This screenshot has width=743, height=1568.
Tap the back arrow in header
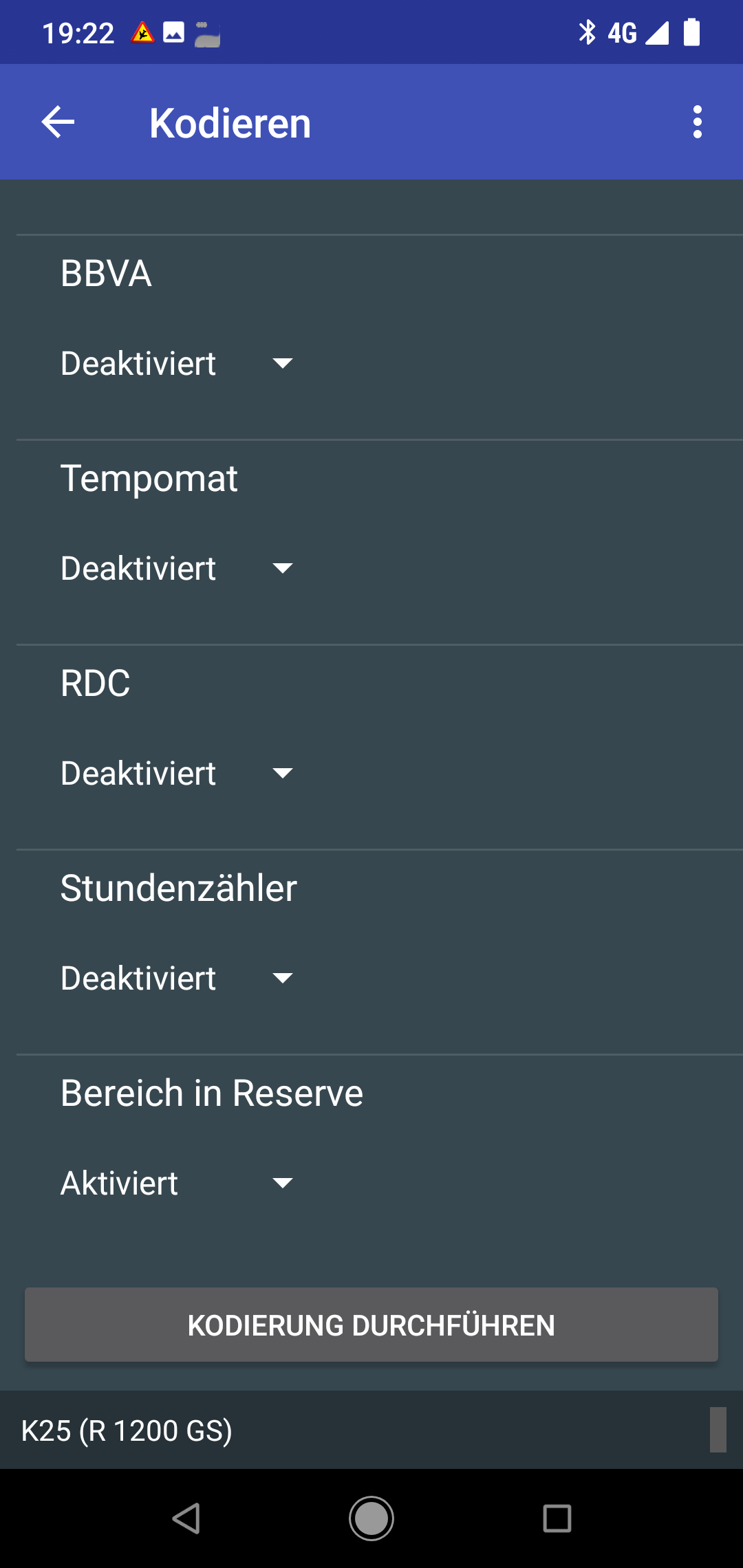coord(58,122)
